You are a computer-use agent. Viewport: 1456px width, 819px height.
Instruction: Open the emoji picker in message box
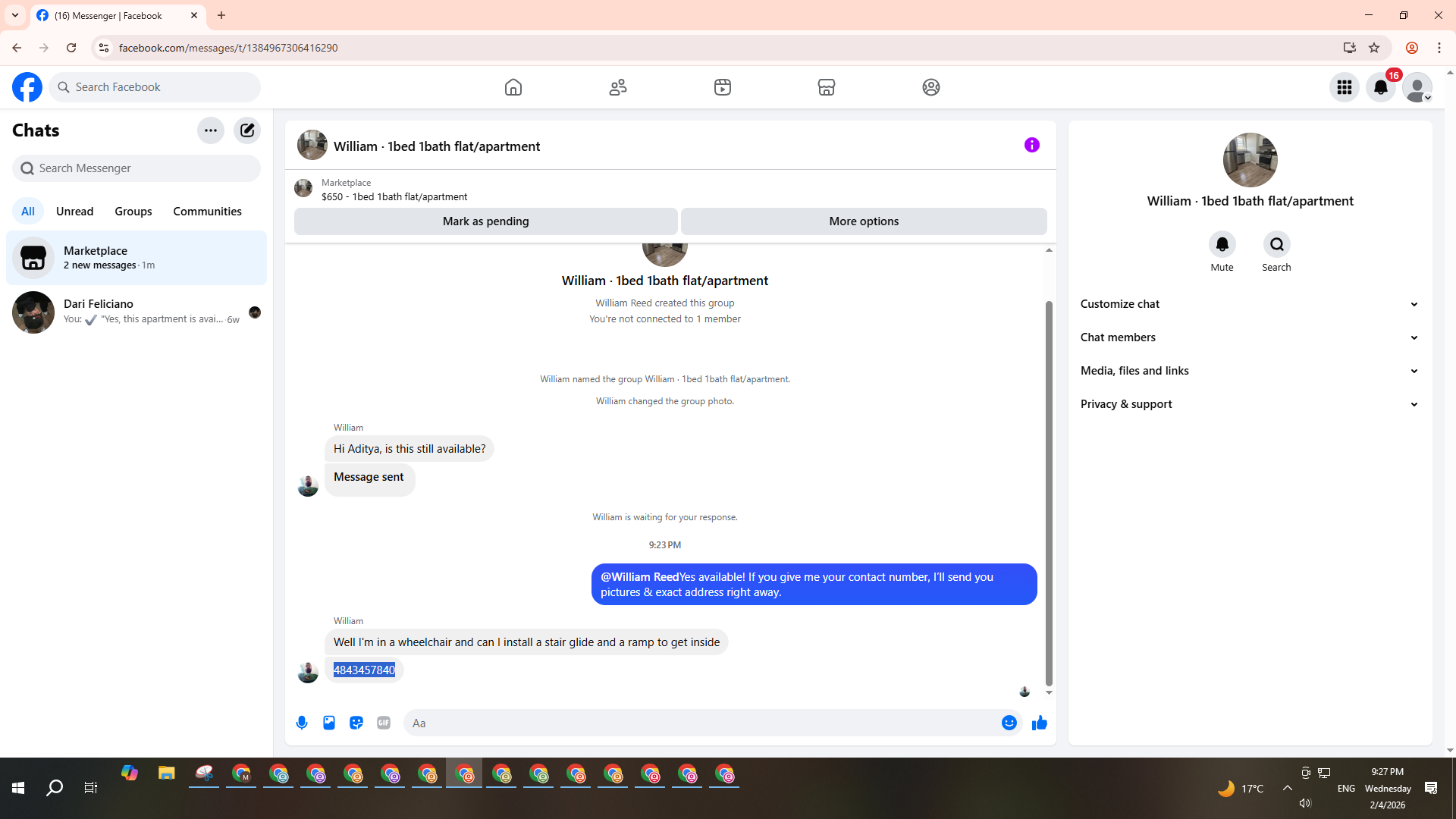[x=1009, y=723]
